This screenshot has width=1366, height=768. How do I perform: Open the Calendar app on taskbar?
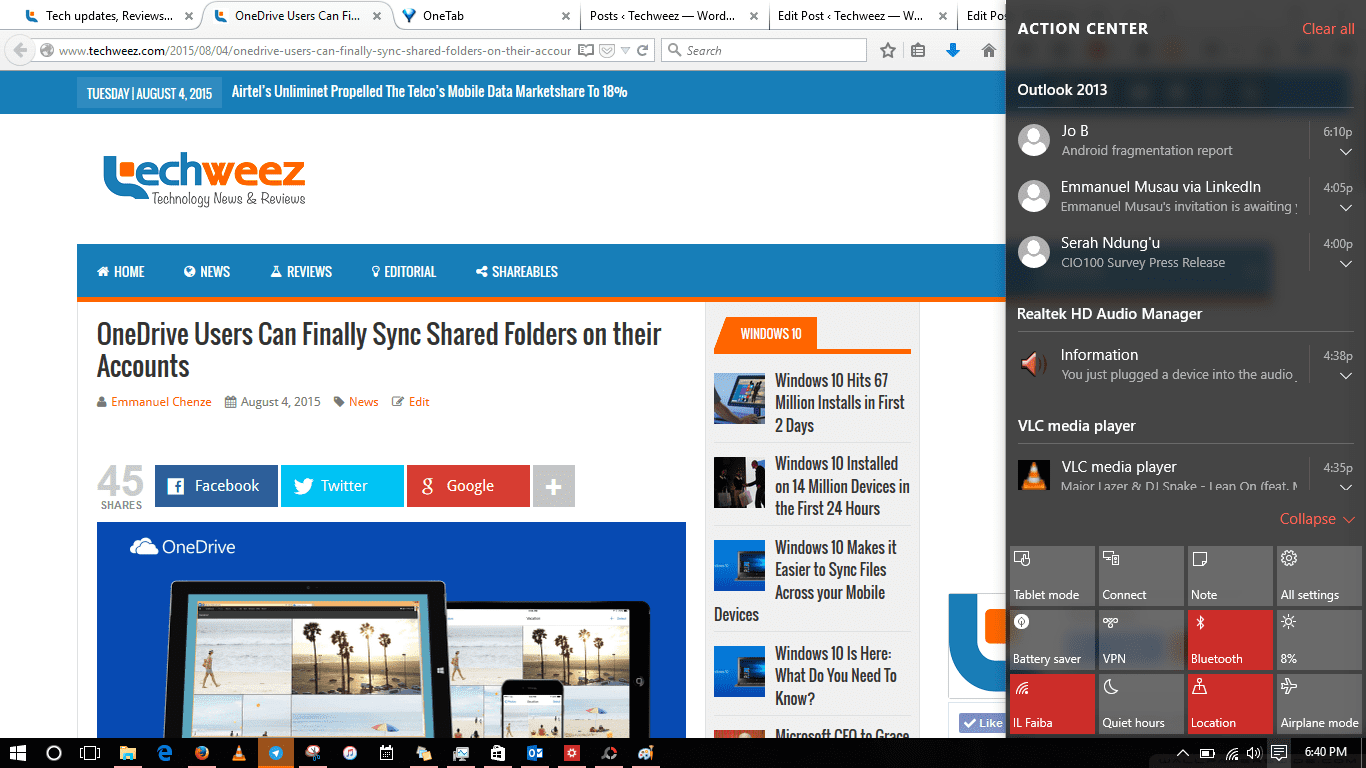387,752
